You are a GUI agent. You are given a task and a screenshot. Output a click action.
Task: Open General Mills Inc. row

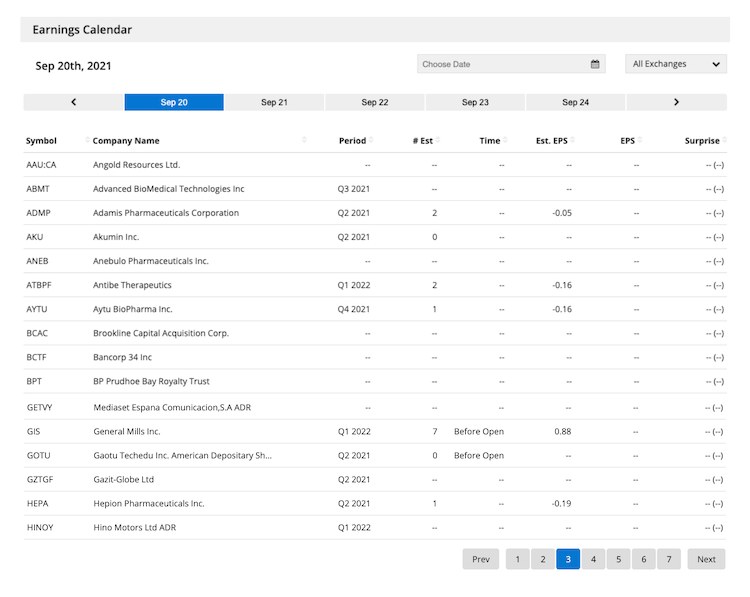[126, 431]
